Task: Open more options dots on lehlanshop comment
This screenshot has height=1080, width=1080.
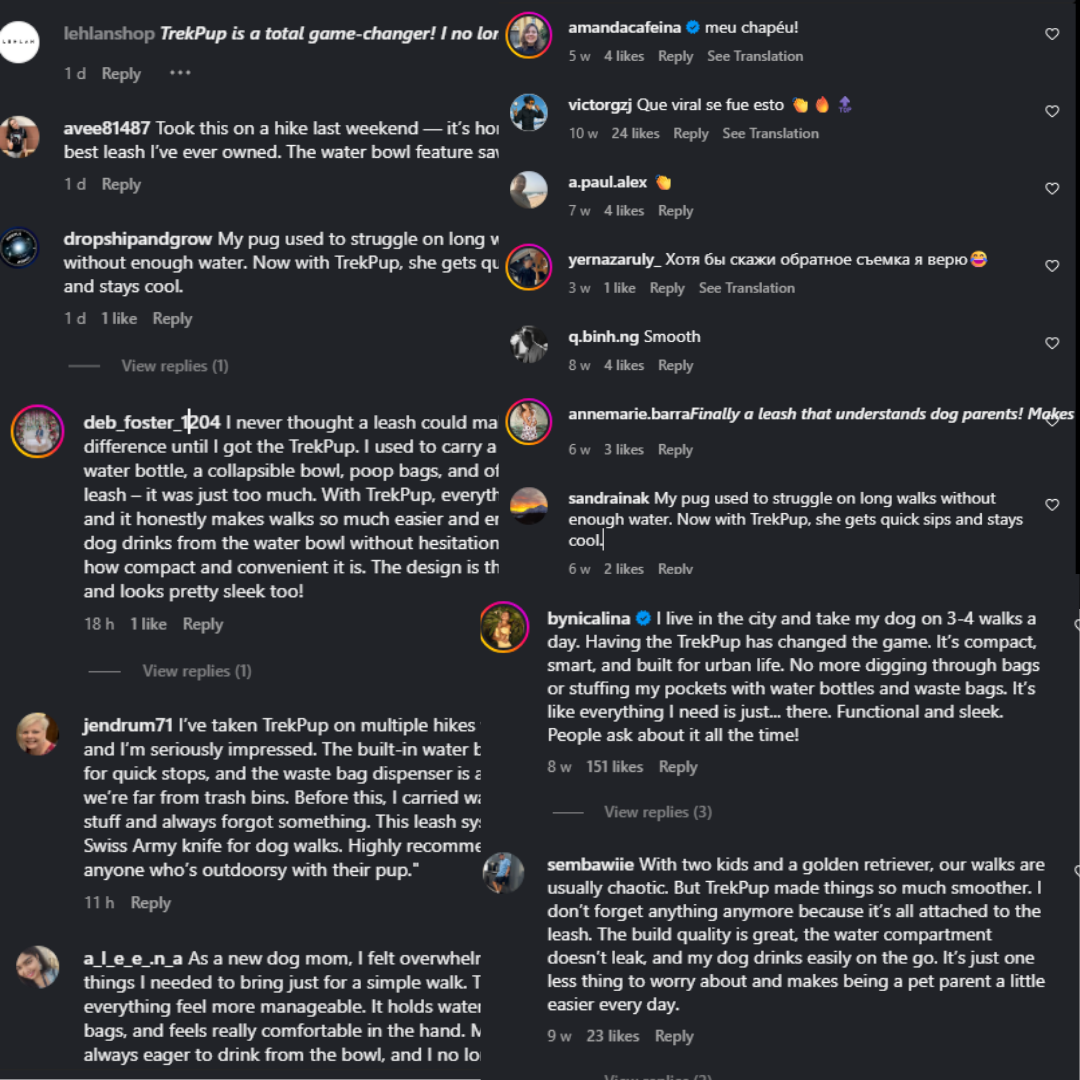Action: [x=180, y=72]
